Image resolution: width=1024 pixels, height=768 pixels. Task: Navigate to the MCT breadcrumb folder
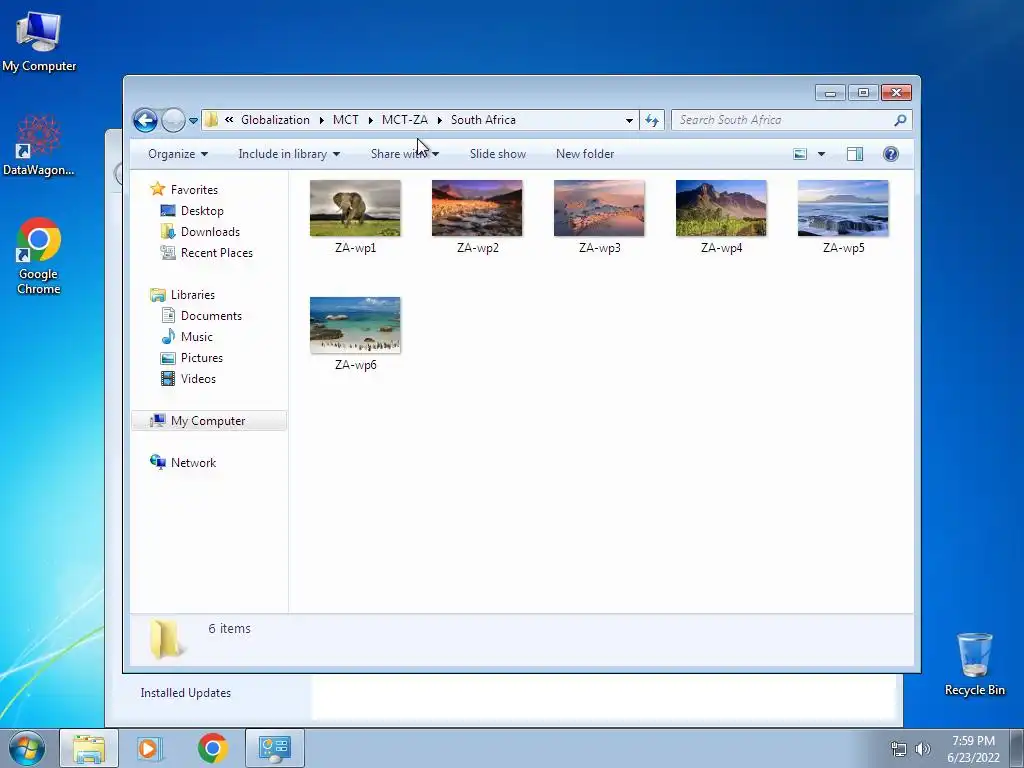[345, 120]
